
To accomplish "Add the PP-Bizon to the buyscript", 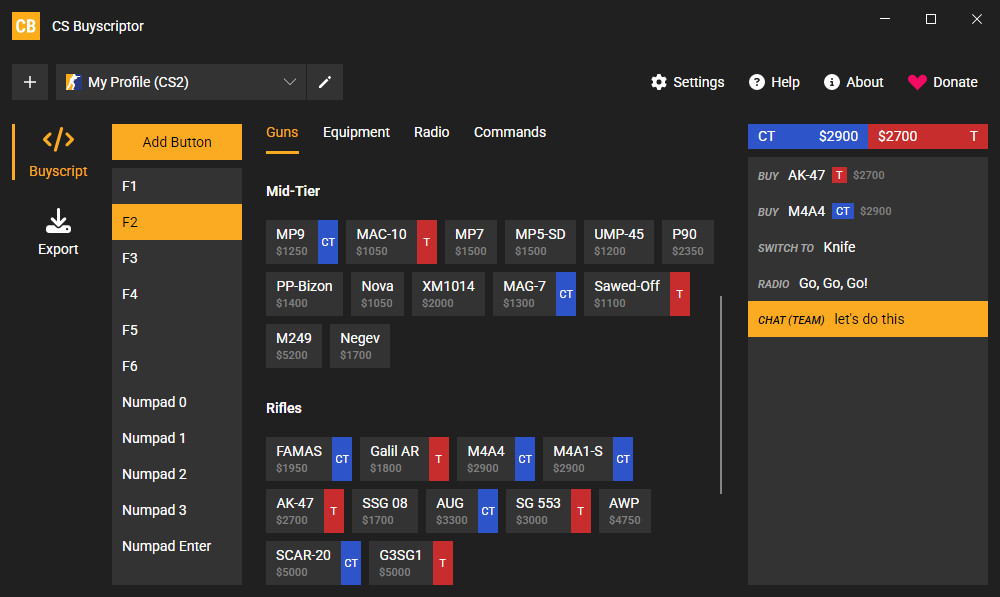I will coord(304,294).
